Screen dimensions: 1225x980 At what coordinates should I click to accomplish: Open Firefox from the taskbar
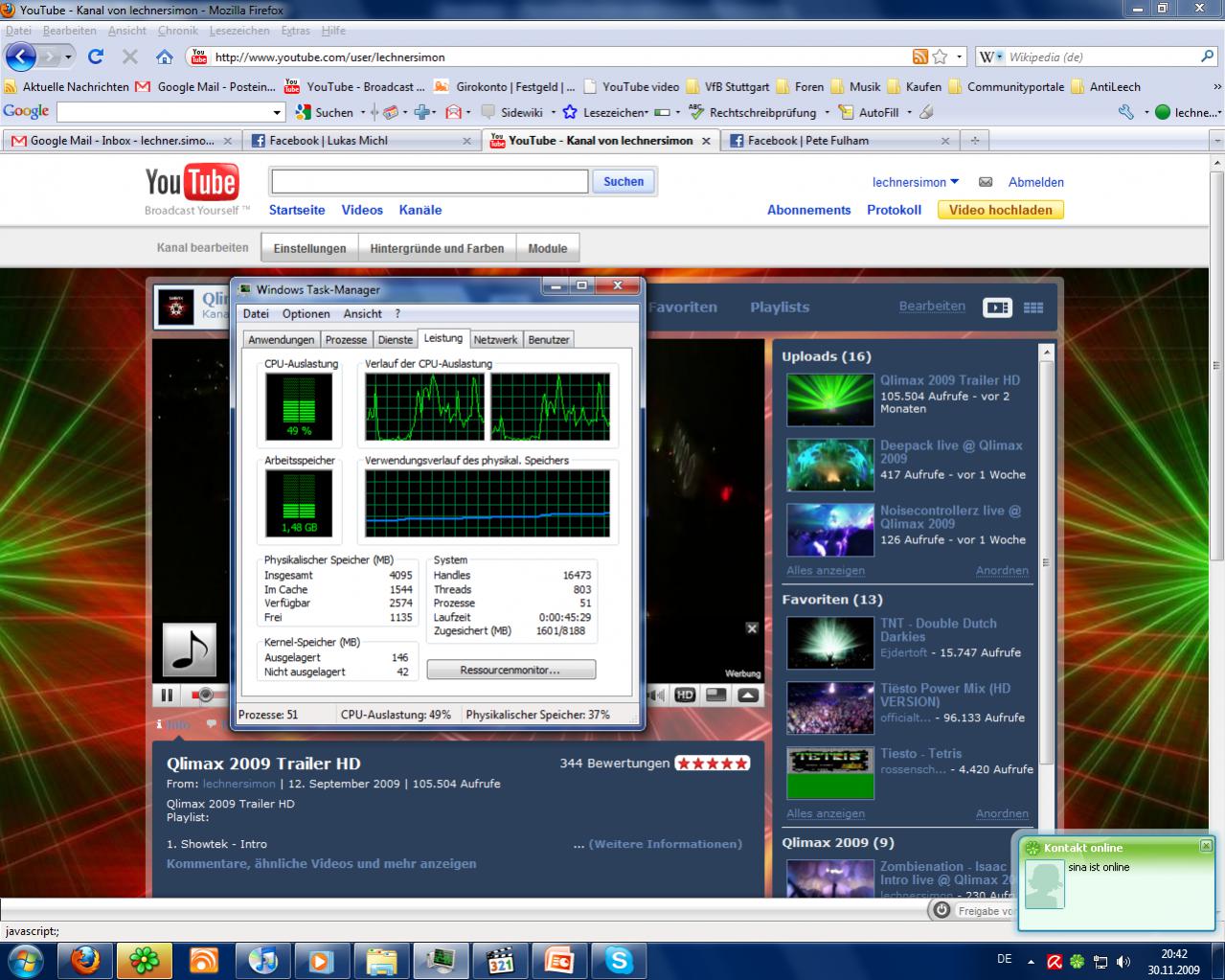[x=85, y=960]
